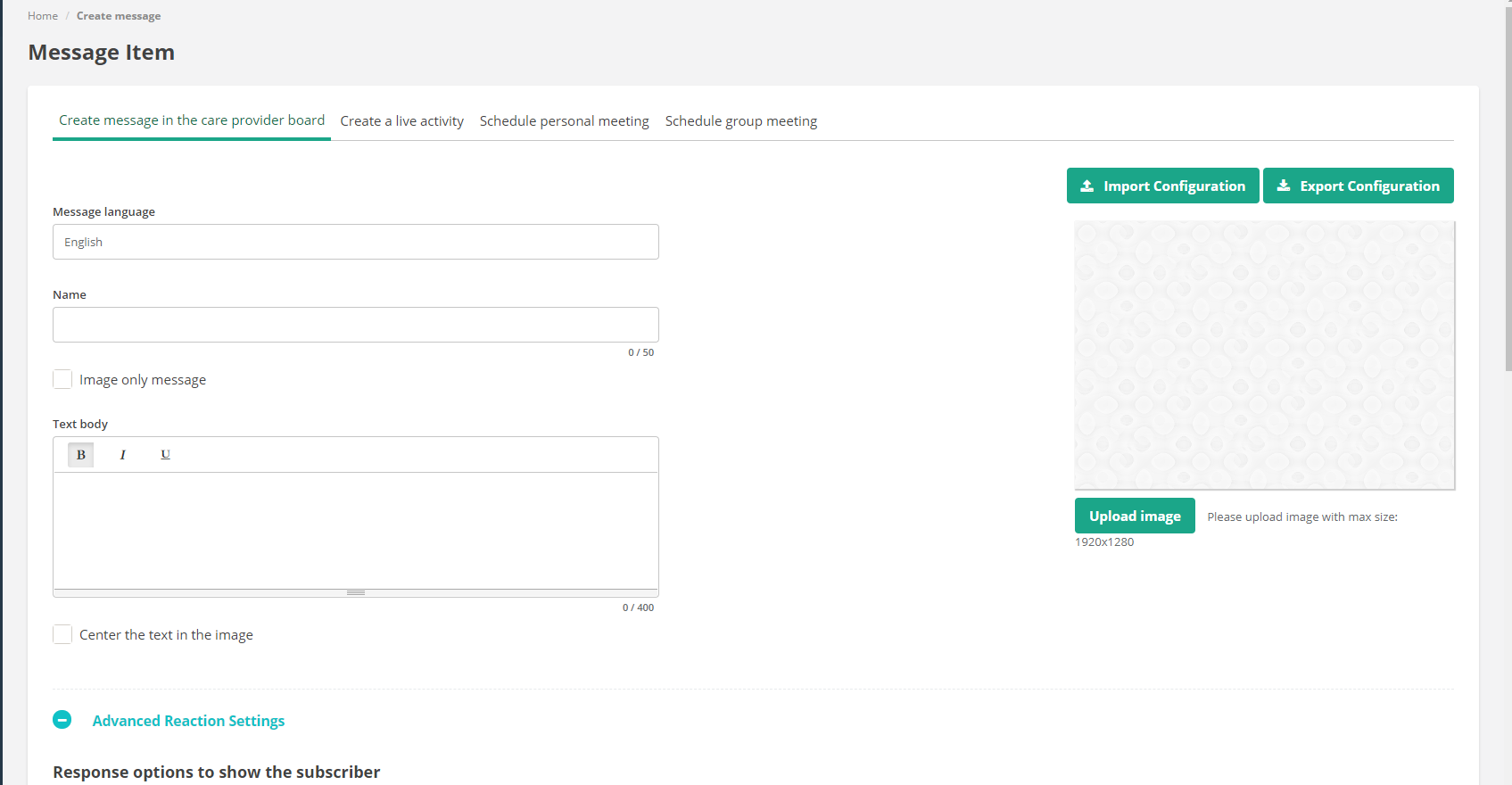Collapse the Advanced Reaction Settings section
Viewport: 1512px width, 785px height.
[x=188, y=721]
